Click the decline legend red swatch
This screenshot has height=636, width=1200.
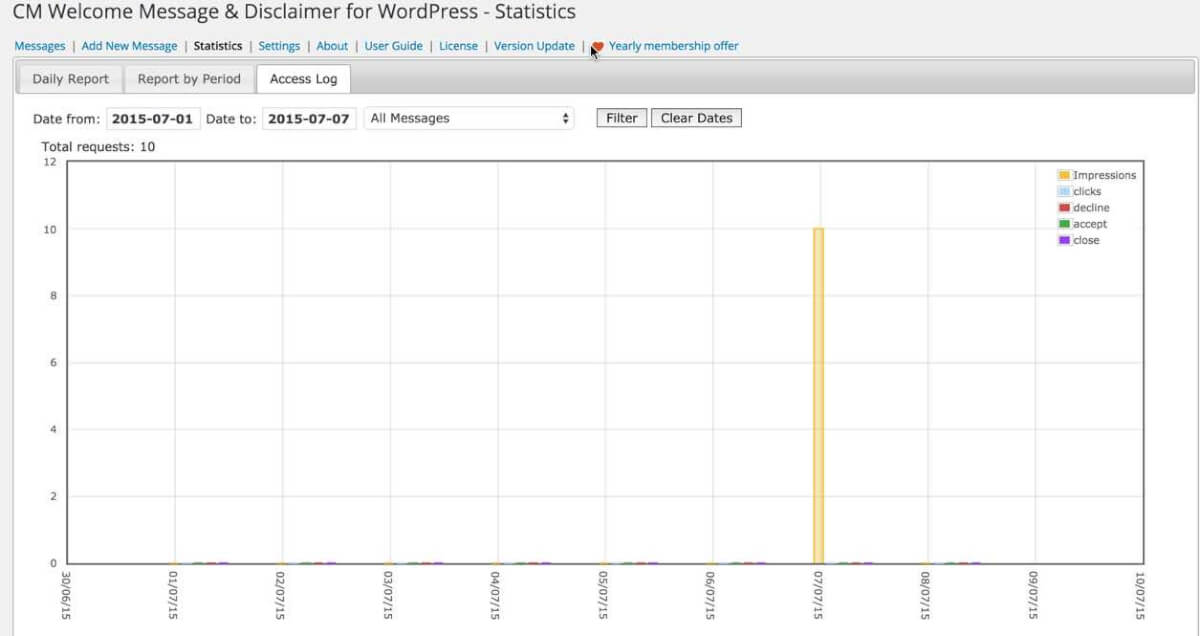(x=1064, y=208)
